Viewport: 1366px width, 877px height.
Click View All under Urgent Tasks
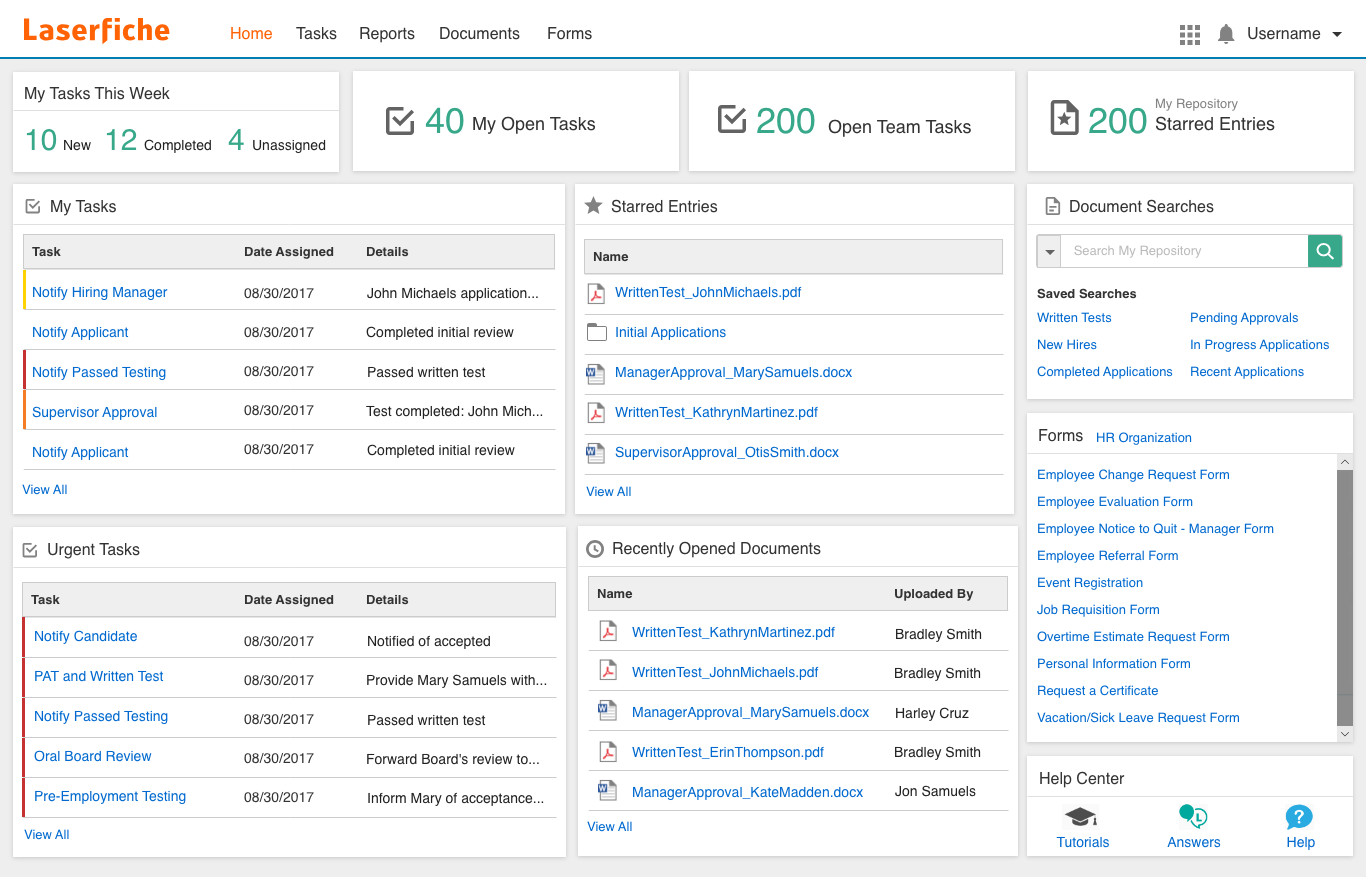coord(46,834)
